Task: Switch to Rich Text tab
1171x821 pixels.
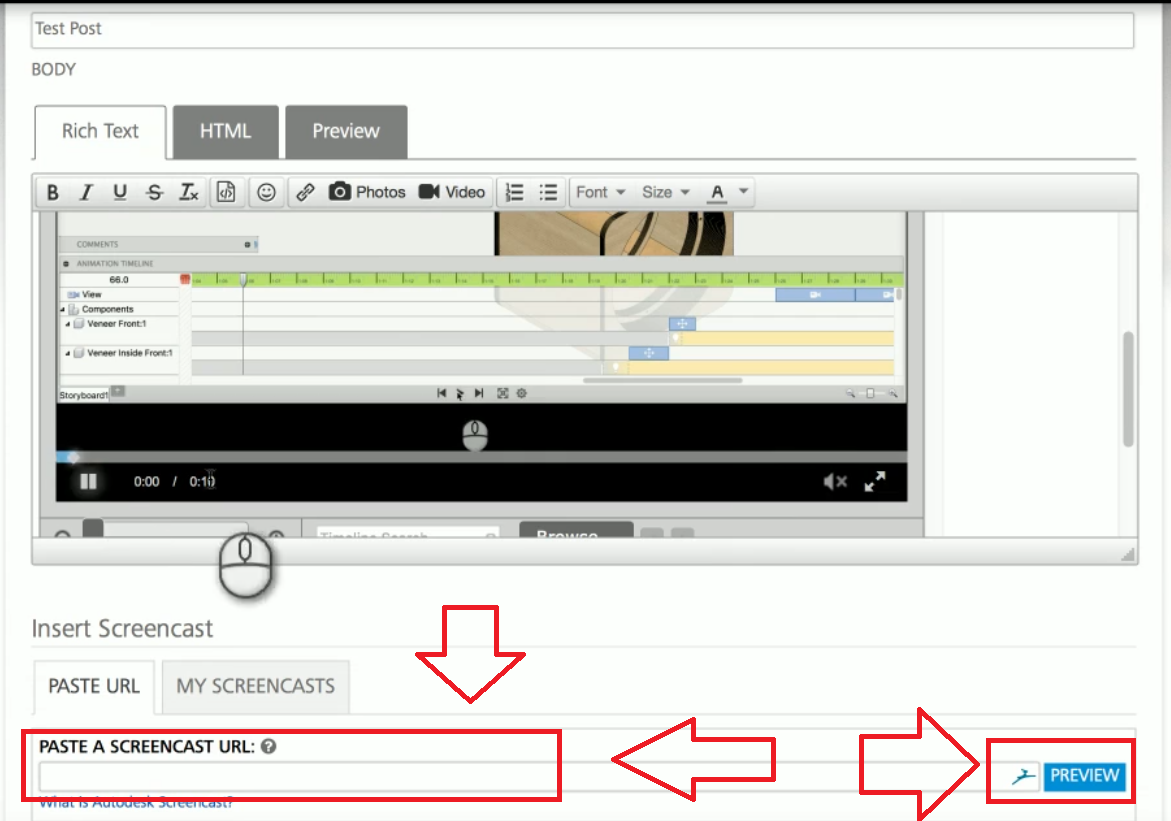Action: [x=100, y=131]
